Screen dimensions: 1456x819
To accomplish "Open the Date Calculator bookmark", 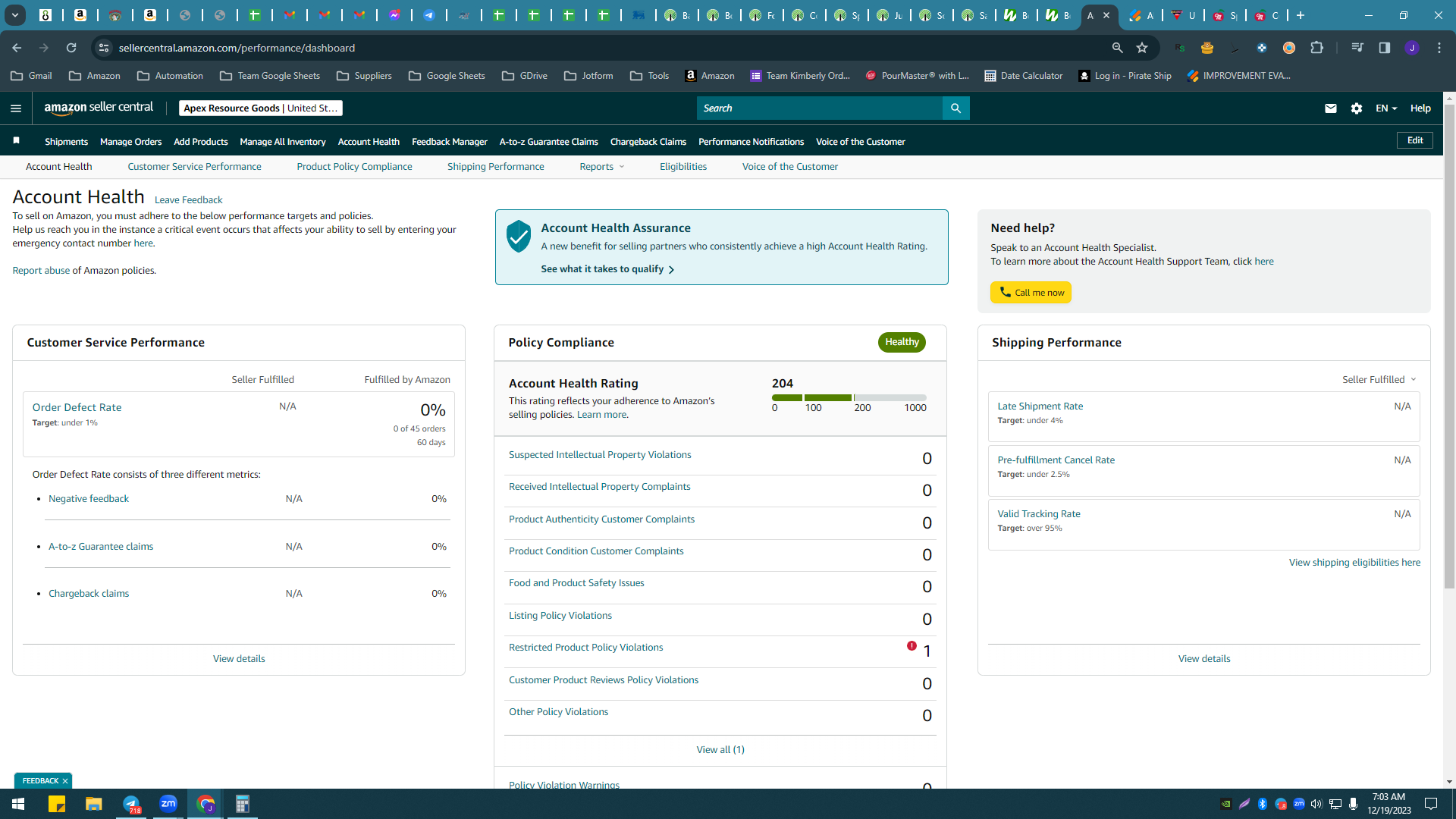I will point(1023,76).
